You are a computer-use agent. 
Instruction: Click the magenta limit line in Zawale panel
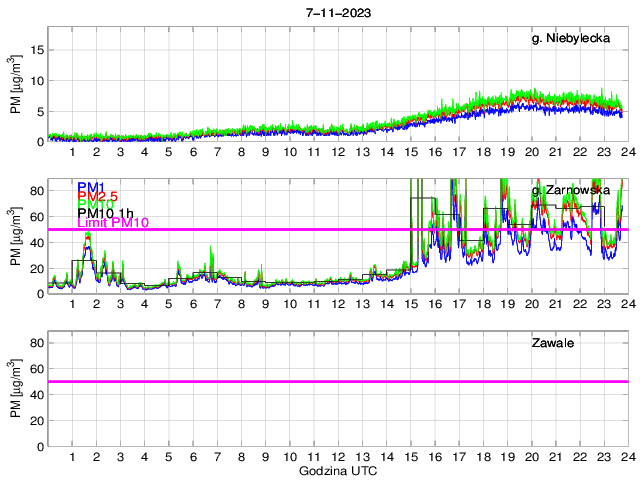[338, 381]
